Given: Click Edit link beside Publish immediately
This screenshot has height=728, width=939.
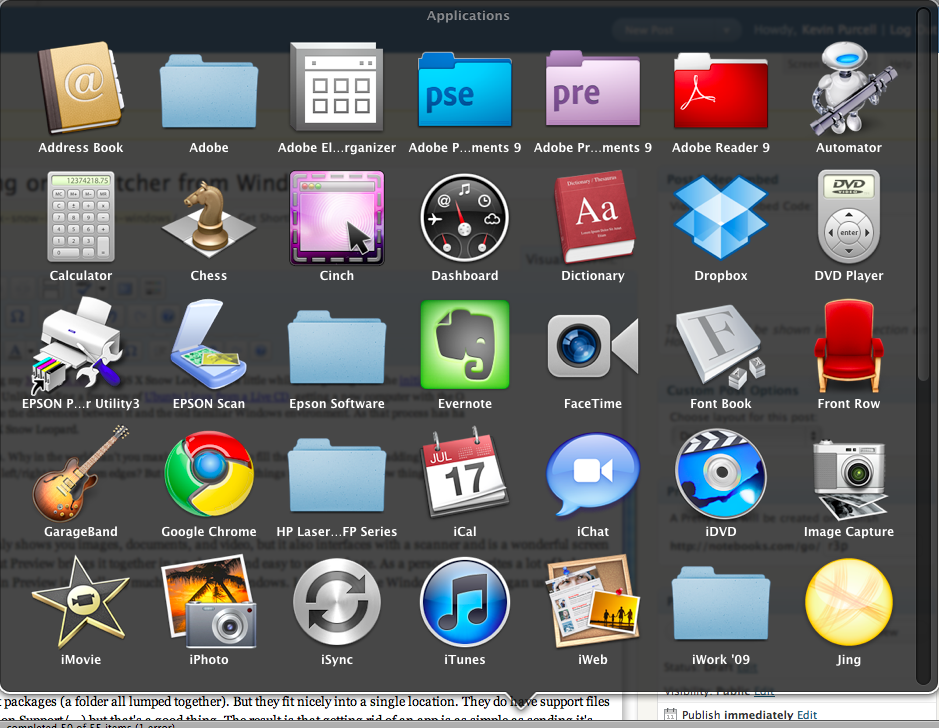Looking at the screenshot, I should (x=807, y=715).
